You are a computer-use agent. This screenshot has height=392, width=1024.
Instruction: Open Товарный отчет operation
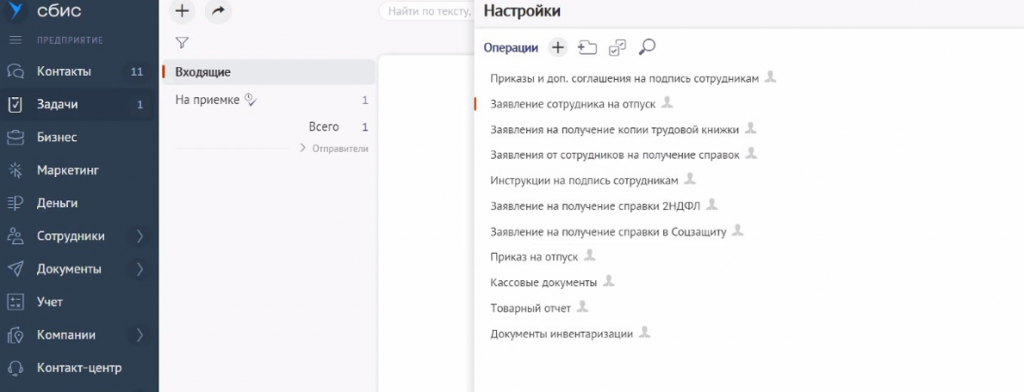tap(530, 308)
